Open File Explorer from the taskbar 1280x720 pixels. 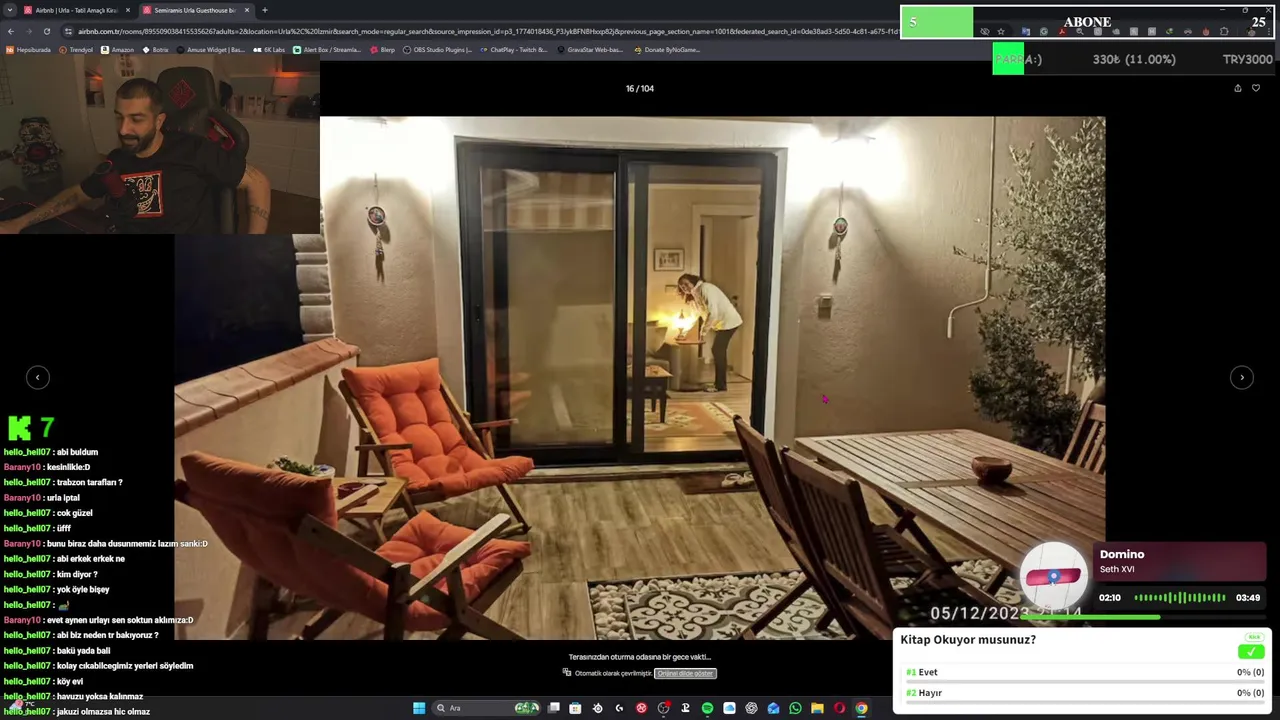817,708
